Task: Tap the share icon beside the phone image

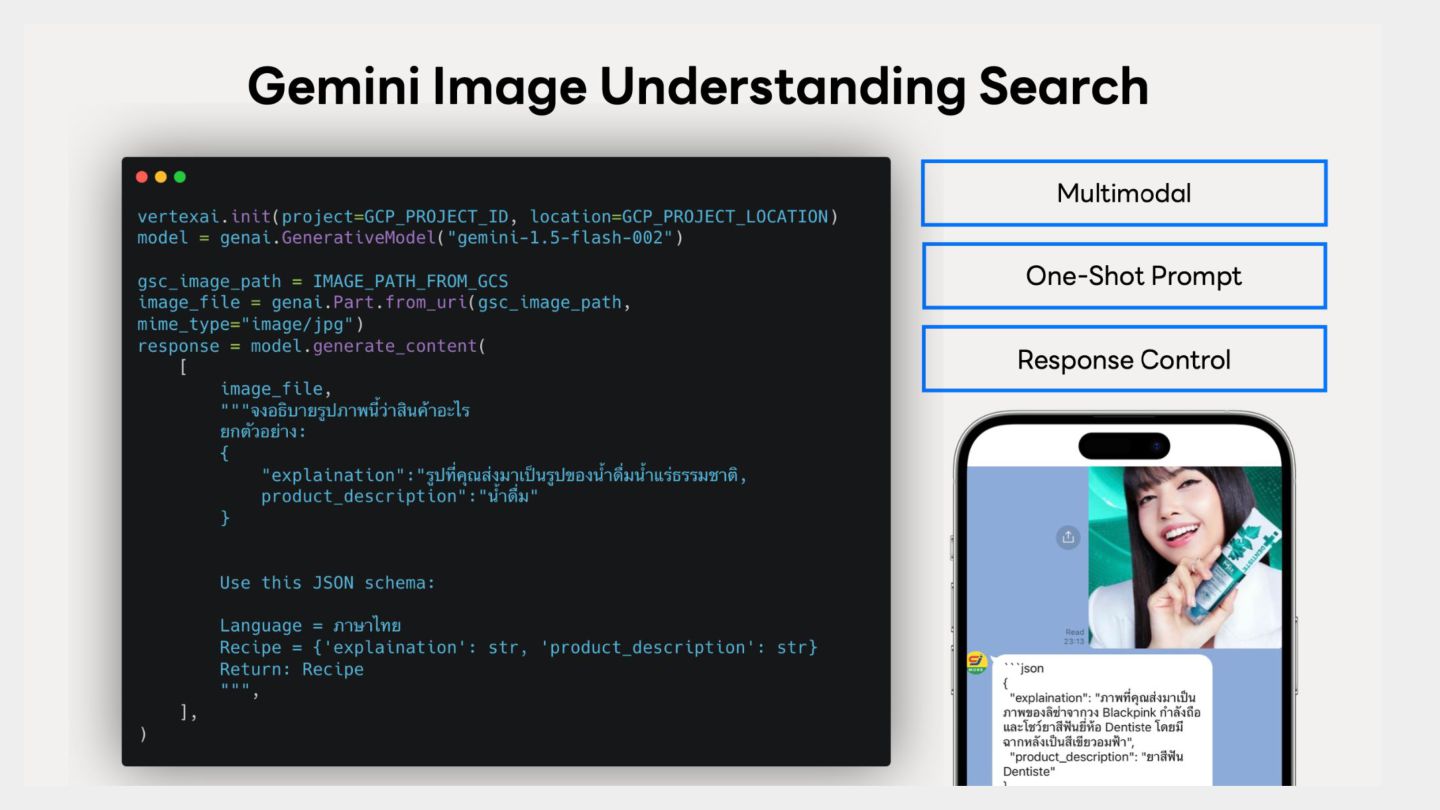Action: pos(1068,537)
